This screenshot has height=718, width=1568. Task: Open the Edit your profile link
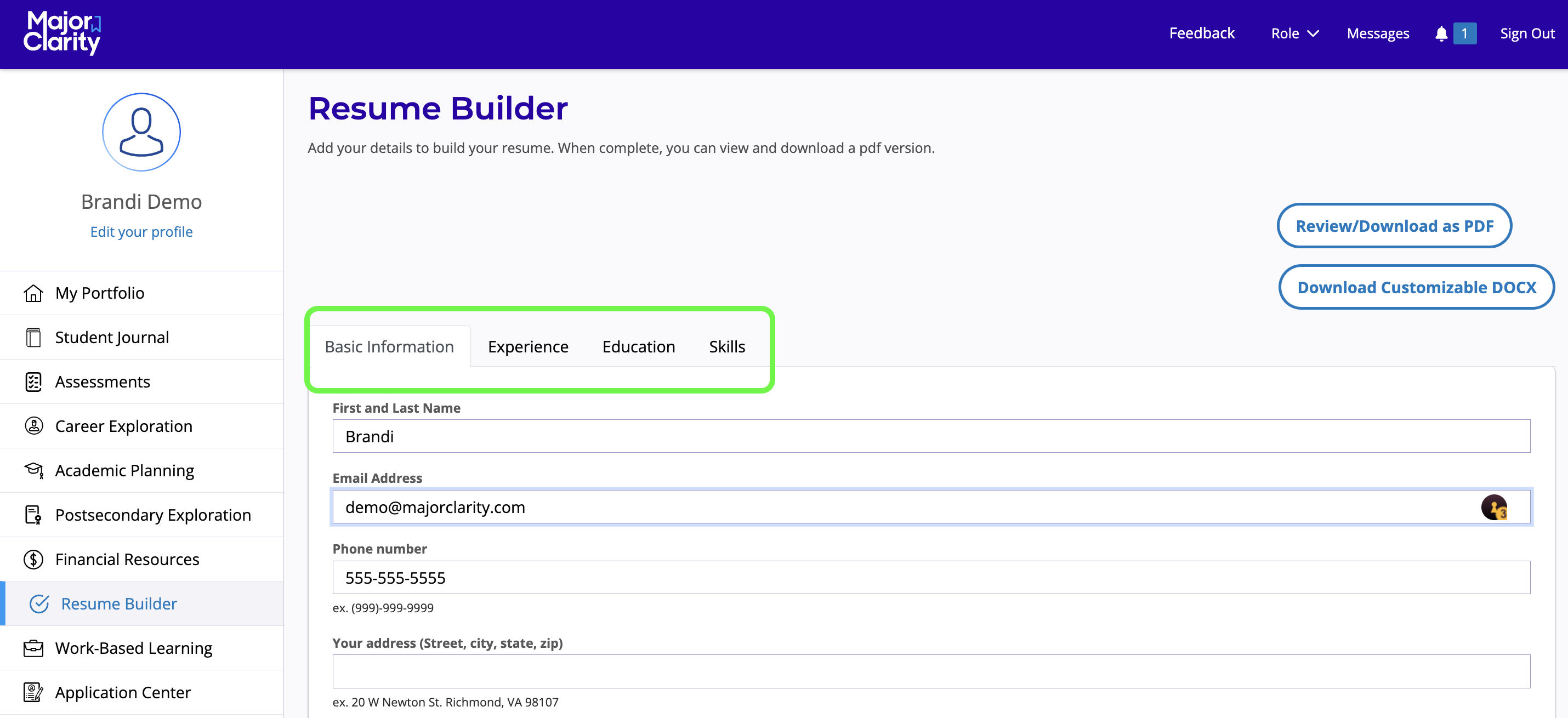(x=141, y=232)
